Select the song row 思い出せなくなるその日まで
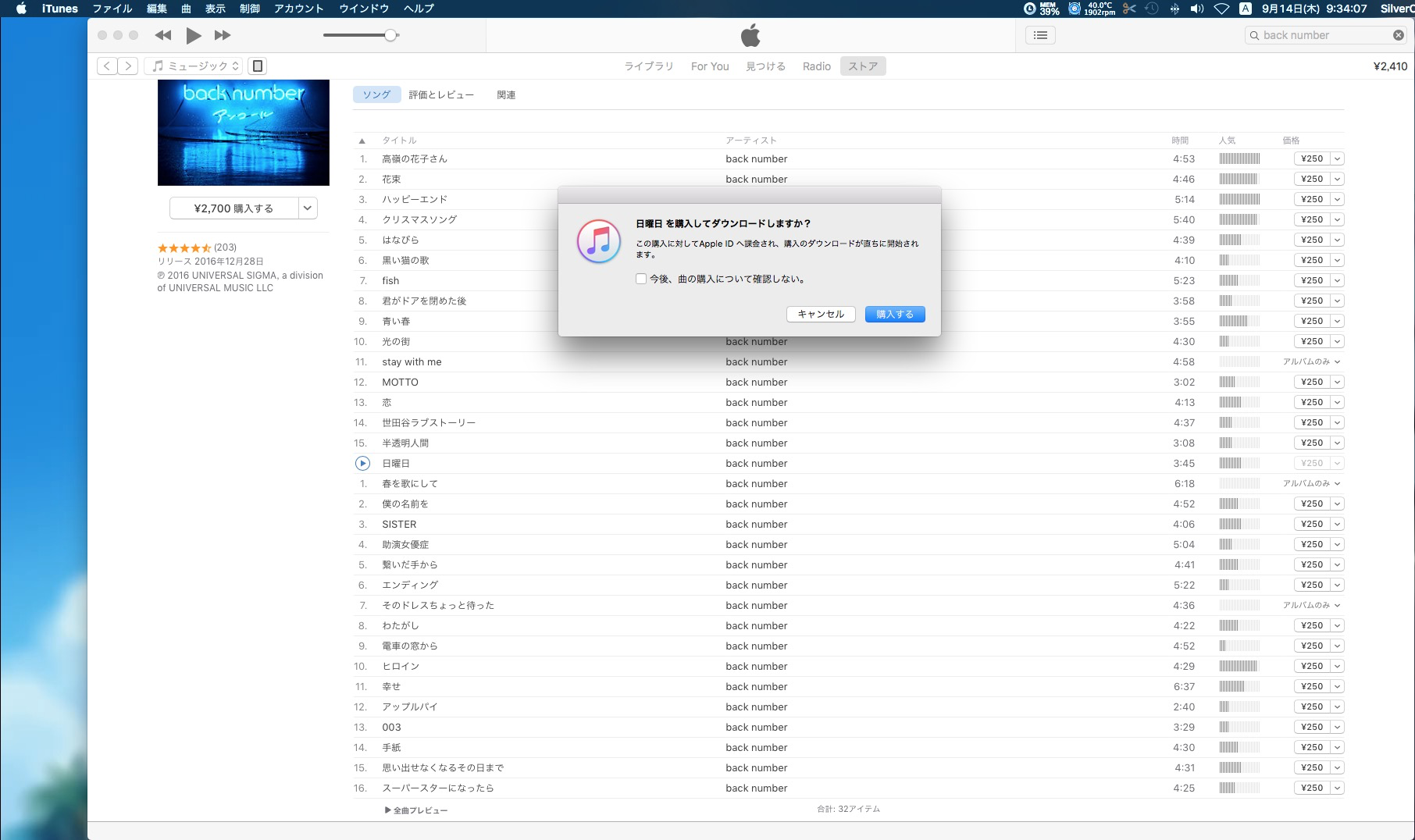This screenshot has width=1415, height=840. [849, 768]
